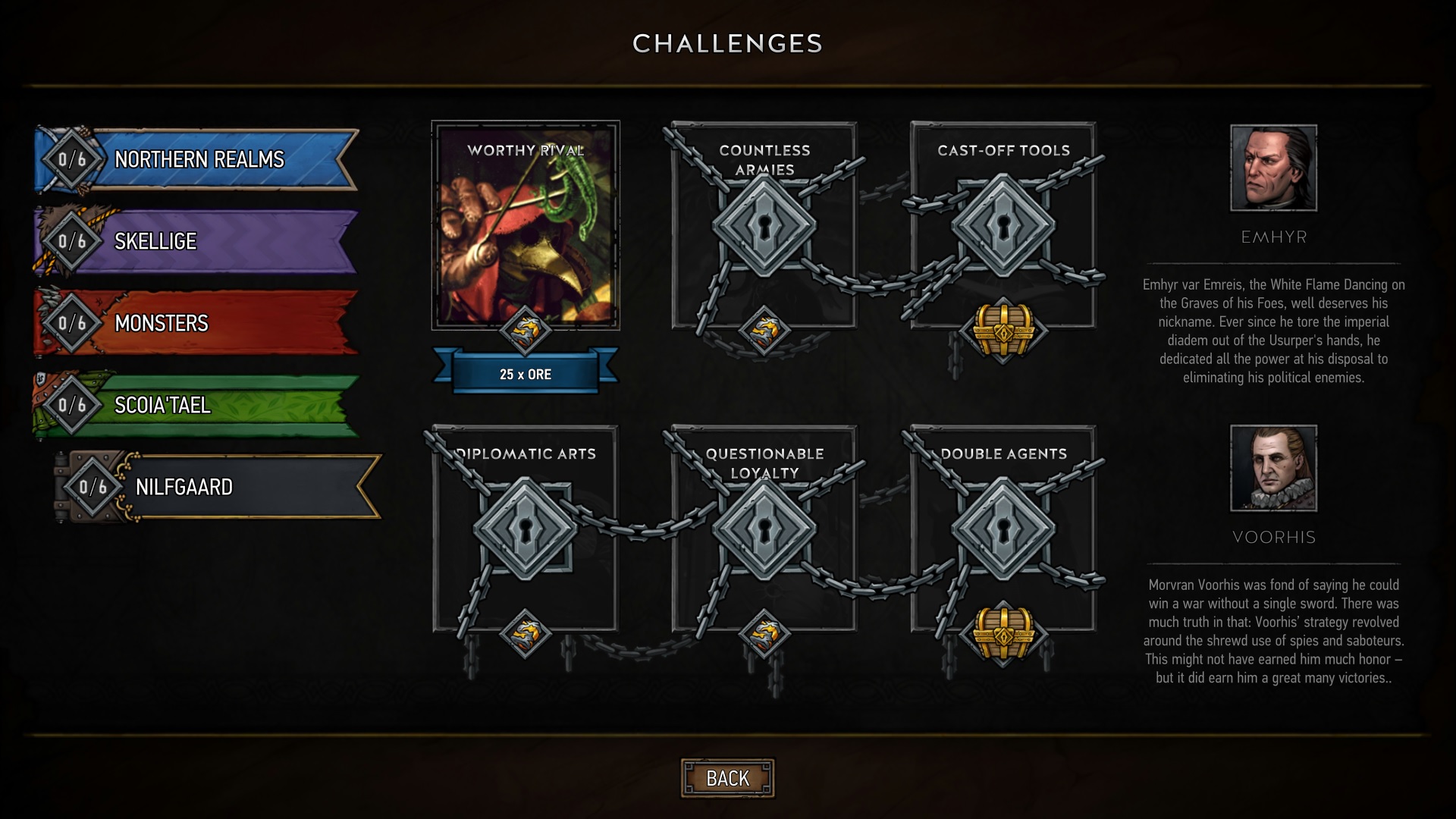Switch to the Monsters faction challenges
The width and height of the screenshot is (1456, 819).
click(x=196, y=323)
